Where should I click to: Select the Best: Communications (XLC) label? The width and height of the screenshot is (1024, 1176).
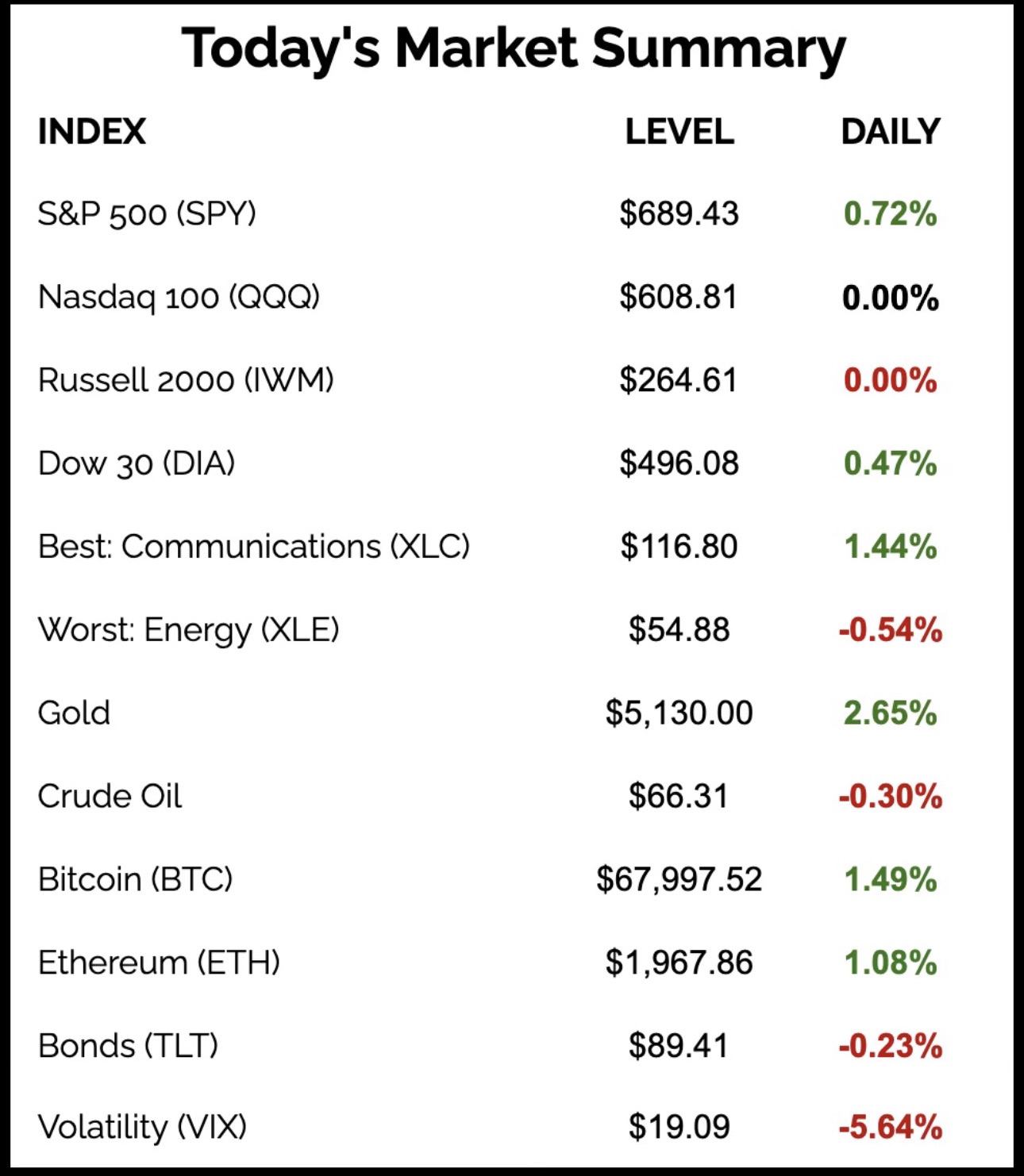click(x=254, y=547)
